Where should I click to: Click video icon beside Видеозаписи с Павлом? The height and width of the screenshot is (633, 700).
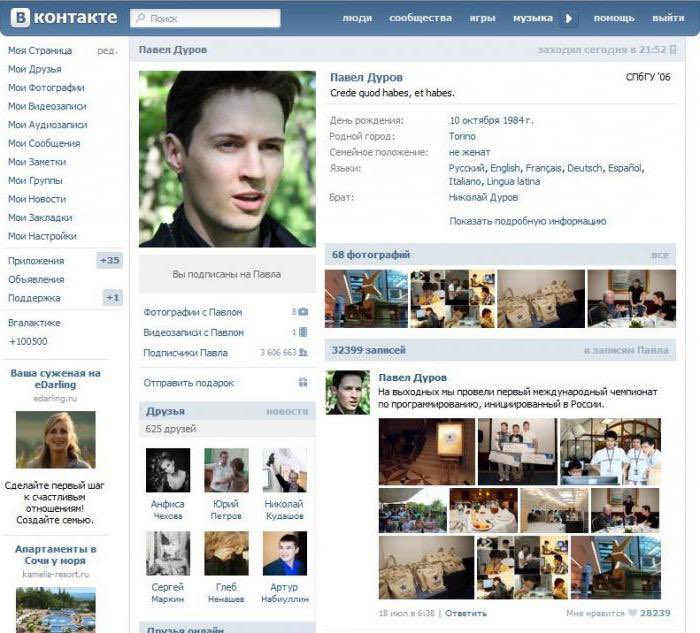[x=303, y=332]
